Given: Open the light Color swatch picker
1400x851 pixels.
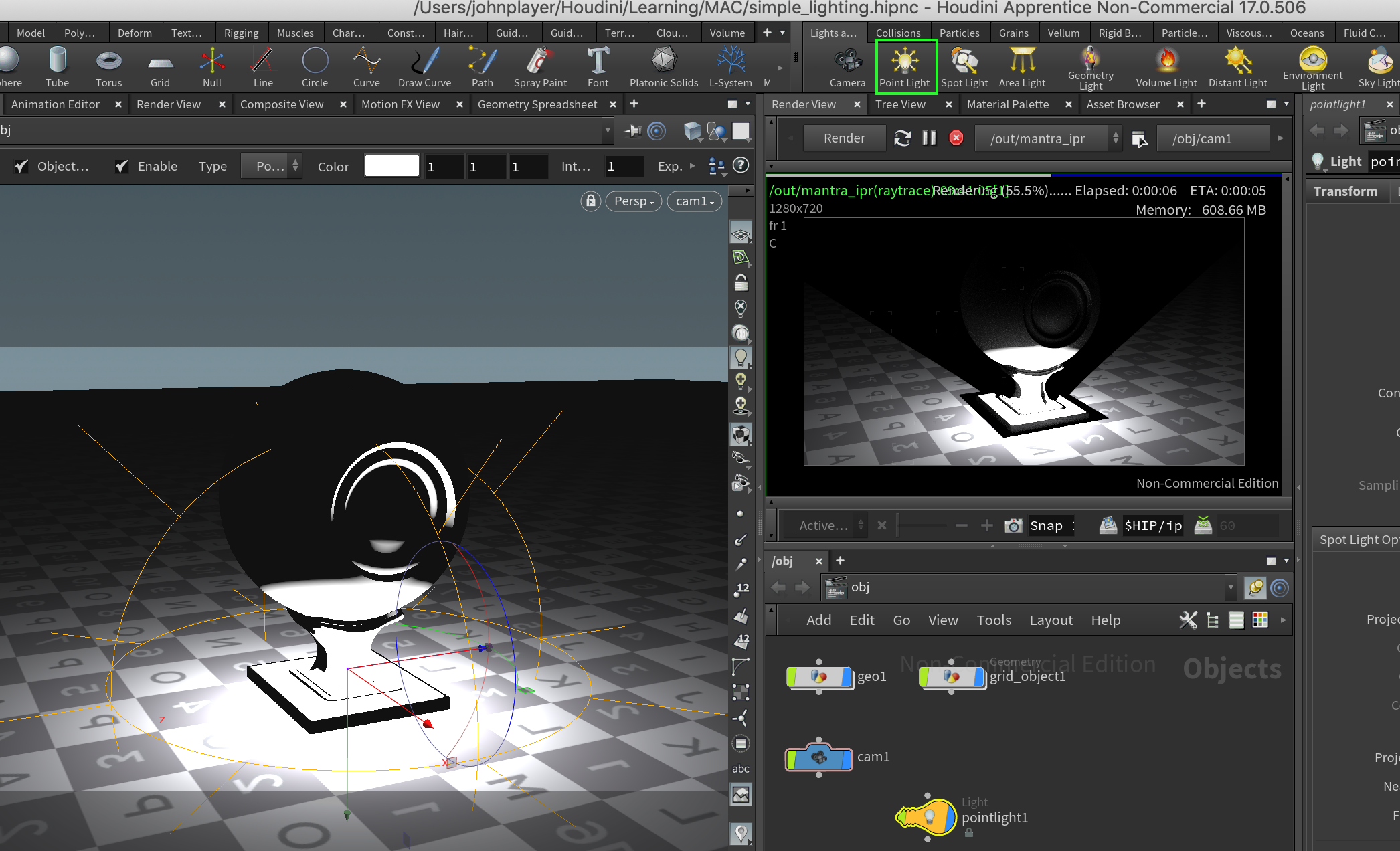Looking at the screenshot, I should 391,165.
